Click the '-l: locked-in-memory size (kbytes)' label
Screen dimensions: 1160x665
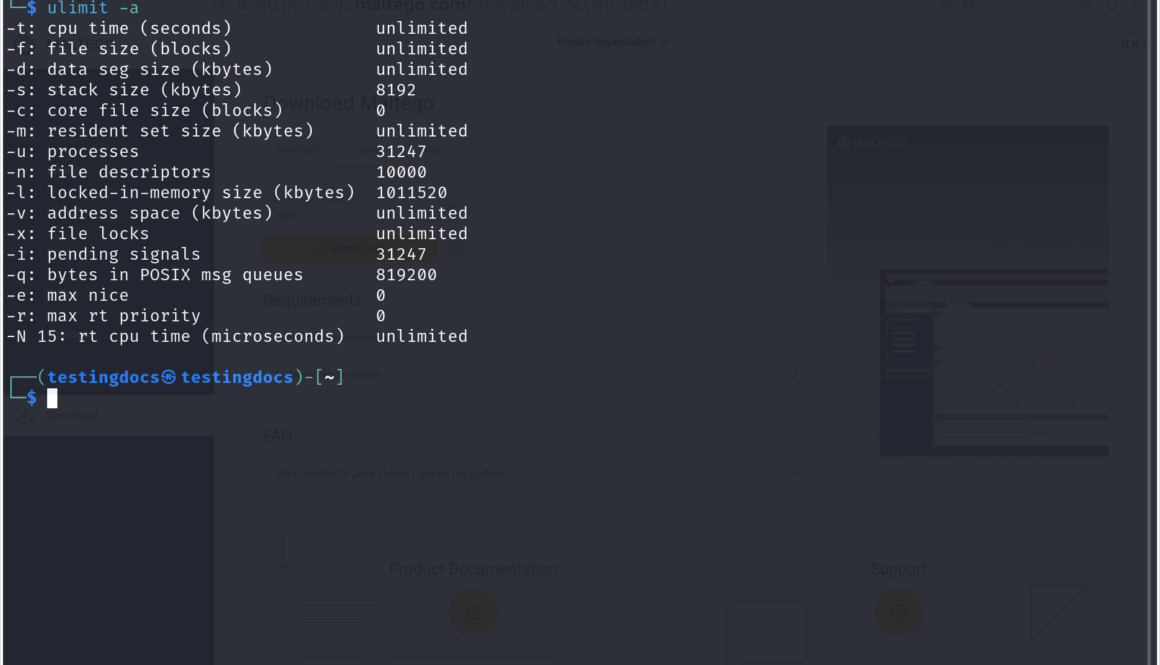[x=181, y=193]
